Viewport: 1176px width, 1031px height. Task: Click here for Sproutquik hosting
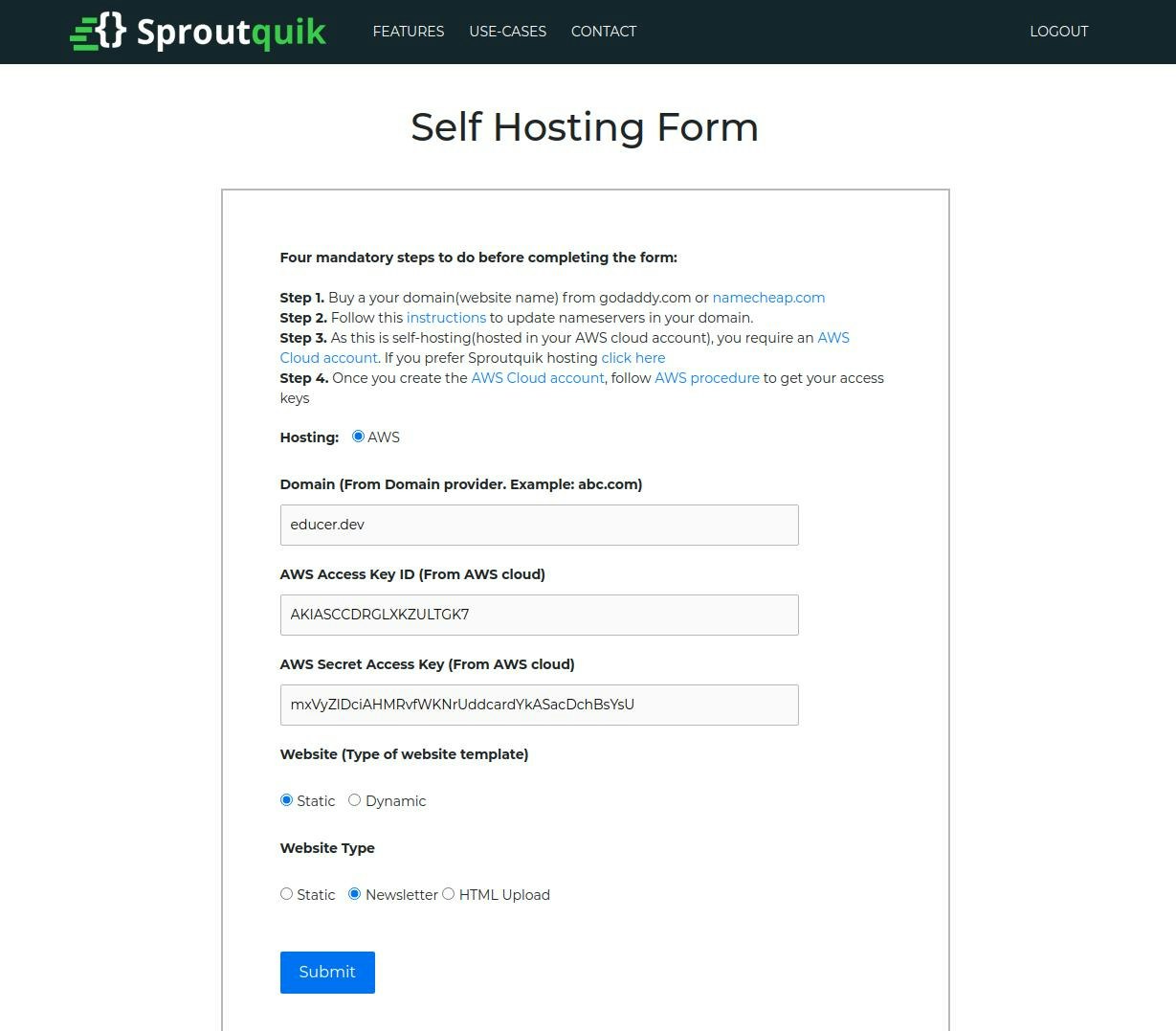click(632, 357)
